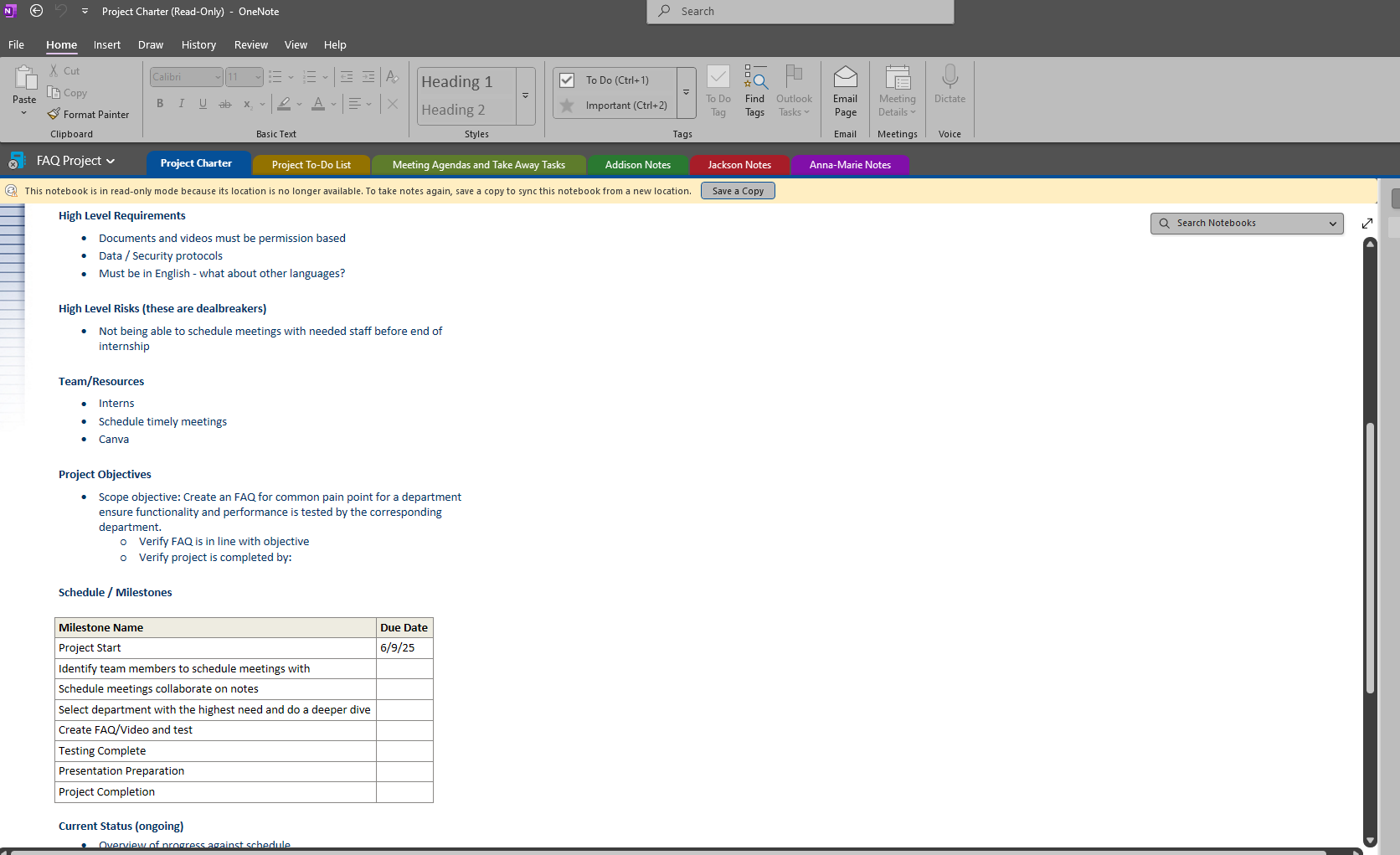Open the Paste options arrow
This screenshot has height=855, width=1400.
(x=24, y=113)
